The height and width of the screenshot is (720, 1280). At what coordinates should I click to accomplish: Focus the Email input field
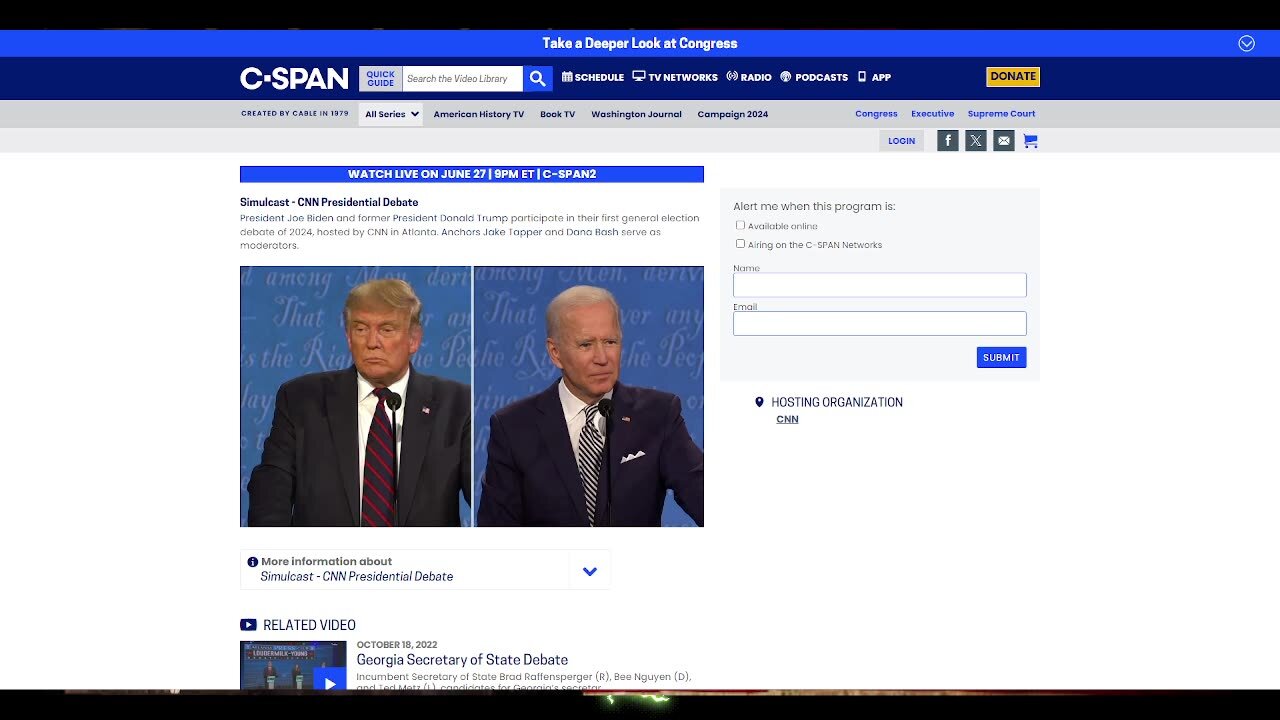pos(880,323)
